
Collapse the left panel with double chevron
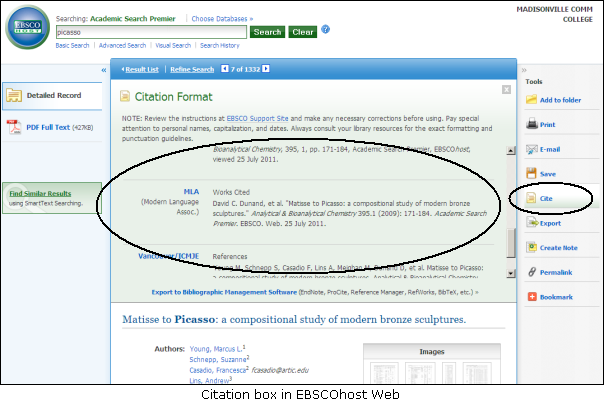coord(104,70)
